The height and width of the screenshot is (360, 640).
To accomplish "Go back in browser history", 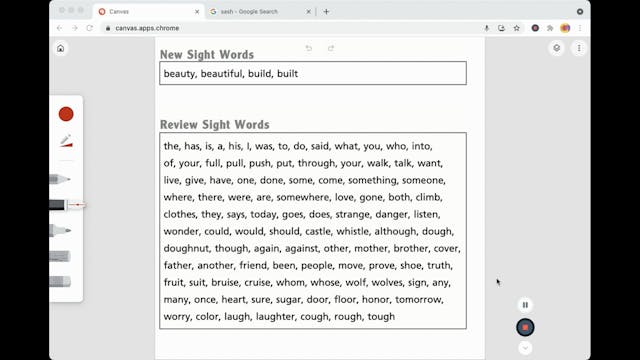I will click(x=60, y=28).
